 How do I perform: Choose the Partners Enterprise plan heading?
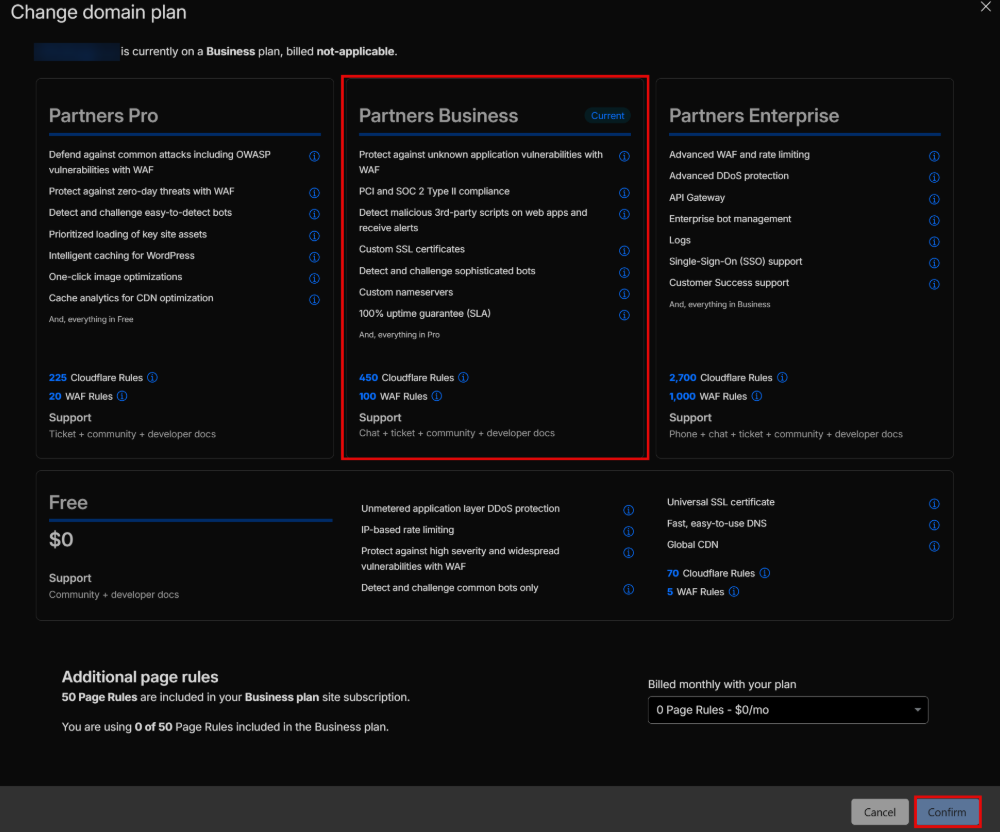pyautogui.click(x=754, y=116)
